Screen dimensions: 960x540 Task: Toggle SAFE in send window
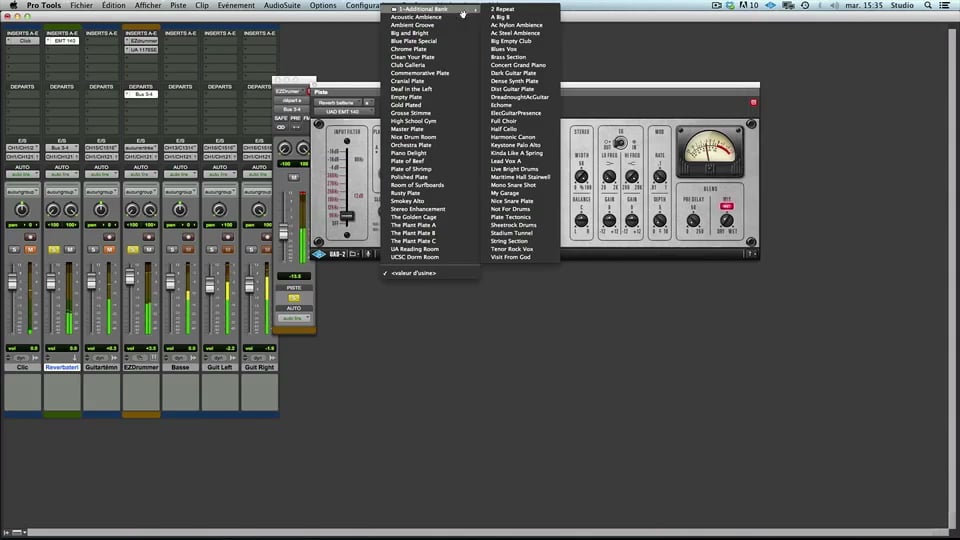tap(281, 118)
